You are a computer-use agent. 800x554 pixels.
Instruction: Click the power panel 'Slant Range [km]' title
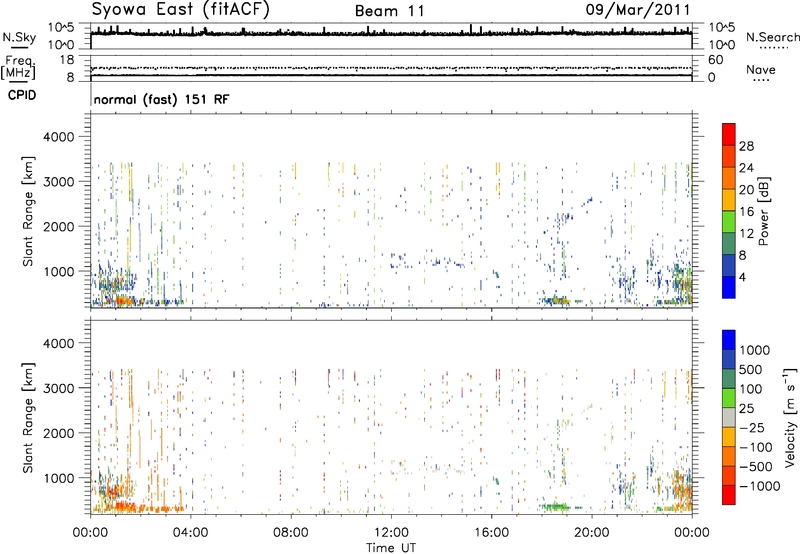coord(28,211)
